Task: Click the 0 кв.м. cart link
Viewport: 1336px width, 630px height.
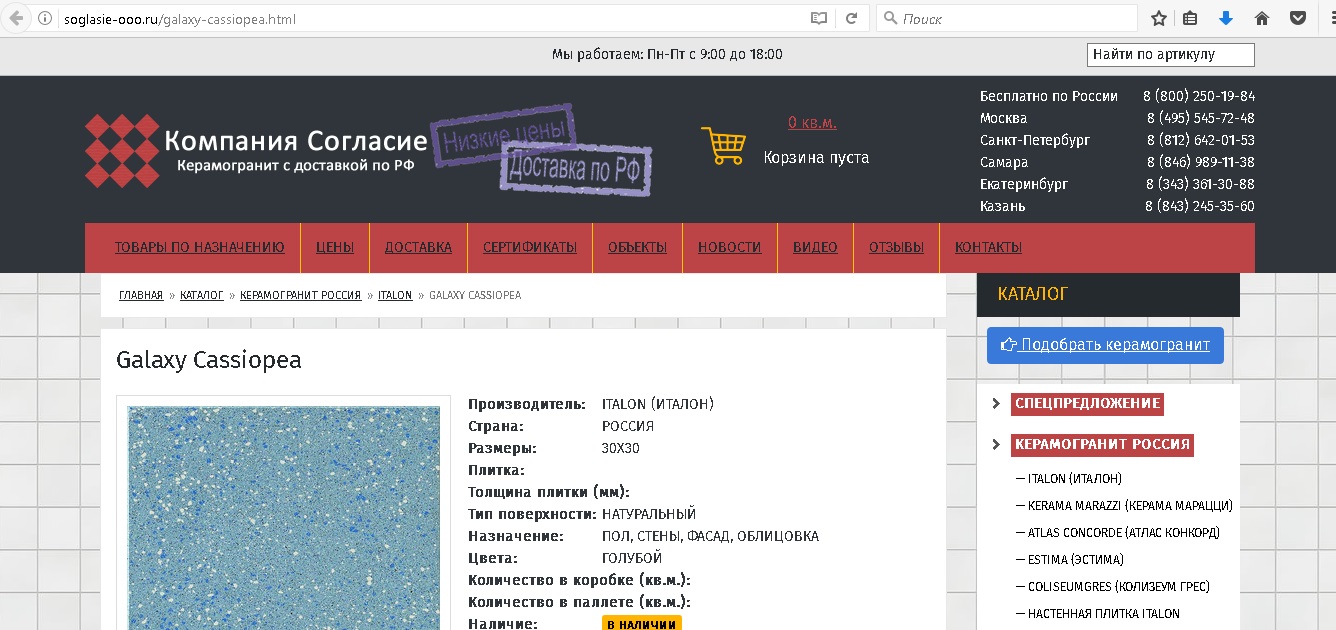Action: pyautogui.click(x=812, y=123)
